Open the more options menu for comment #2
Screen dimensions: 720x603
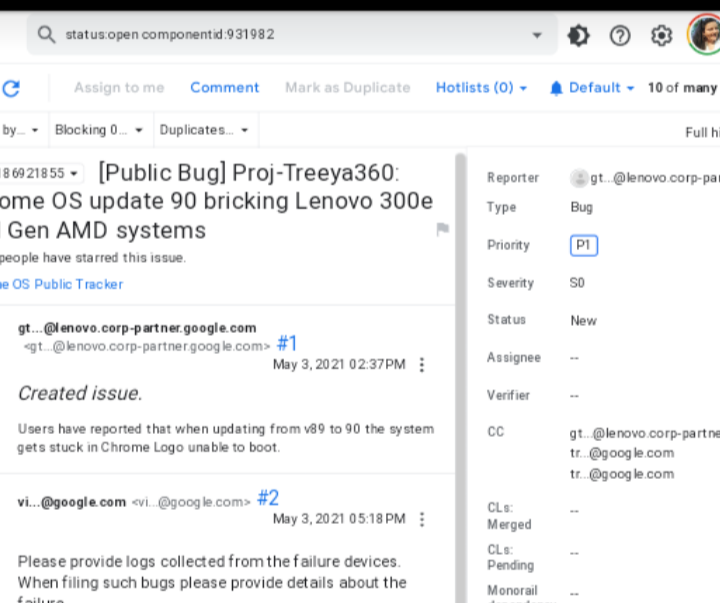pos(421,519)
